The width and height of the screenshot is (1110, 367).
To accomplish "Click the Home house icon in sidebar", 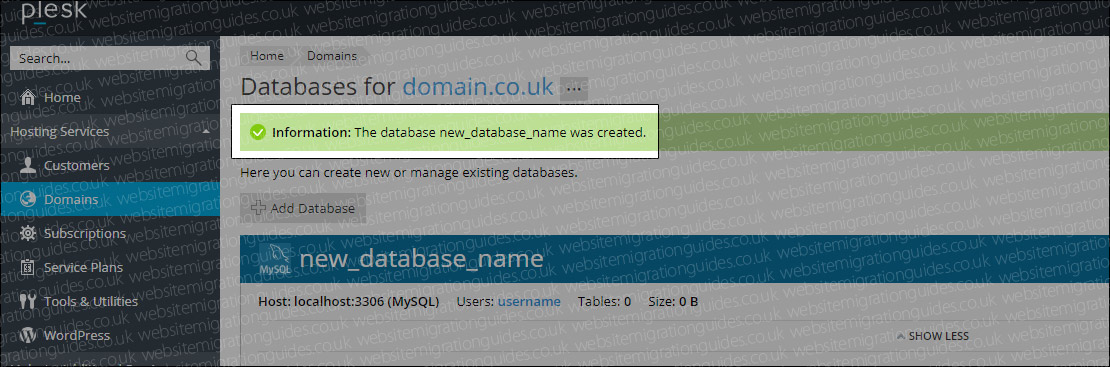I will pyautogui.click(x=28, y=97).
